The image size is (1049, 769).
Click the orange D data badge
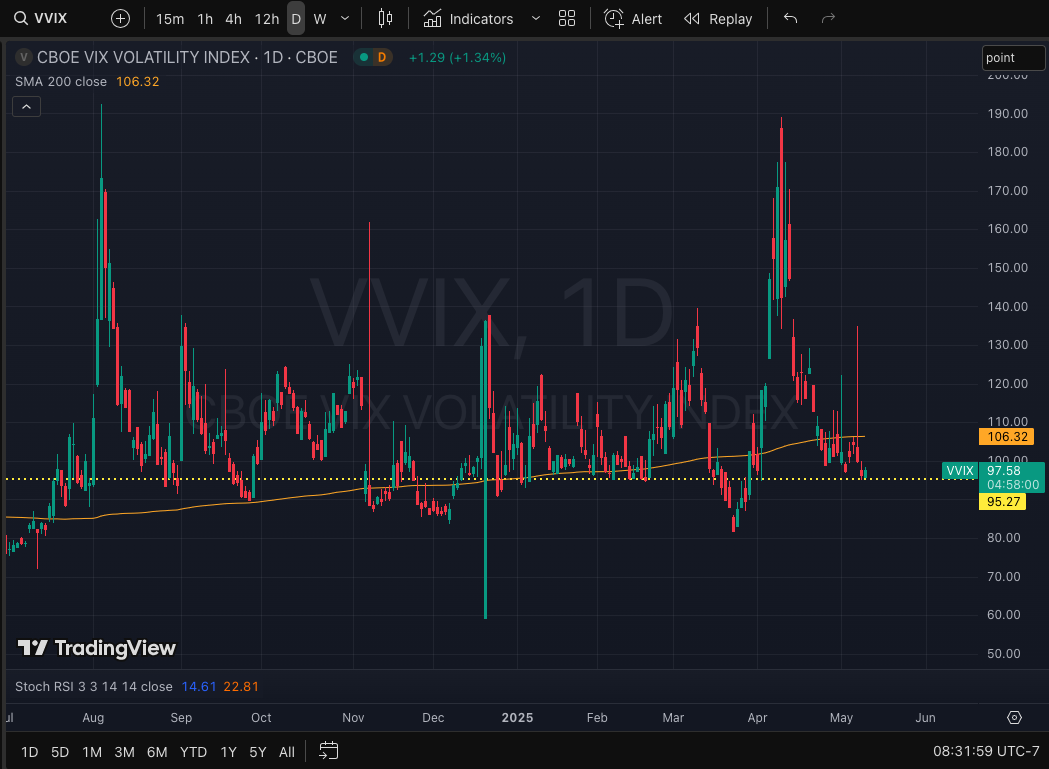tap(382, 58)
